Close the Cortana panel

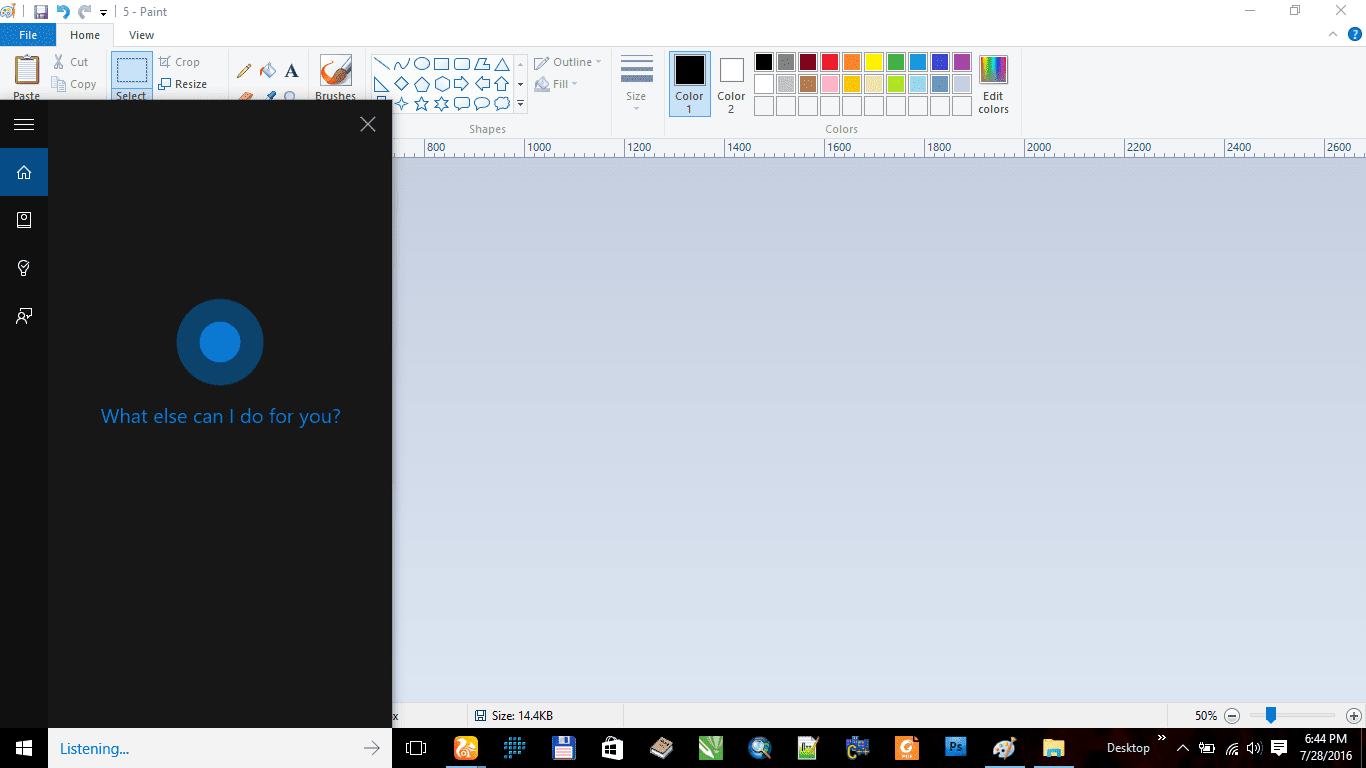(368, 124)
